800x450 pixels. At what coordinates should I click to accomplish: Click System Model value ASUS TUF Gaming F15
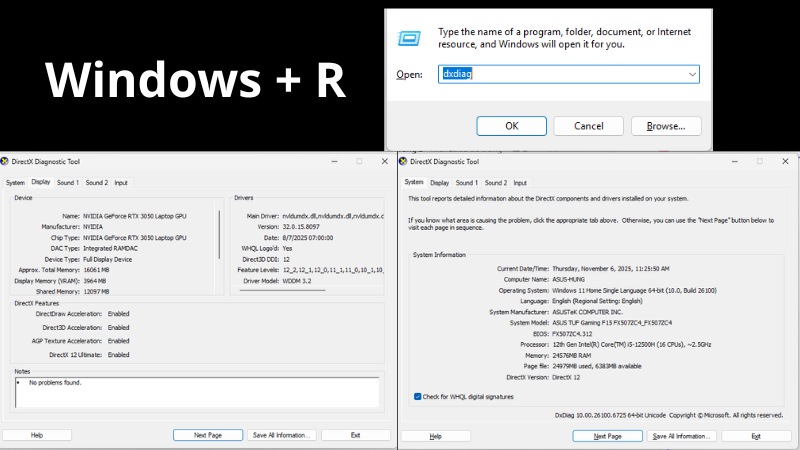point(612,323)
